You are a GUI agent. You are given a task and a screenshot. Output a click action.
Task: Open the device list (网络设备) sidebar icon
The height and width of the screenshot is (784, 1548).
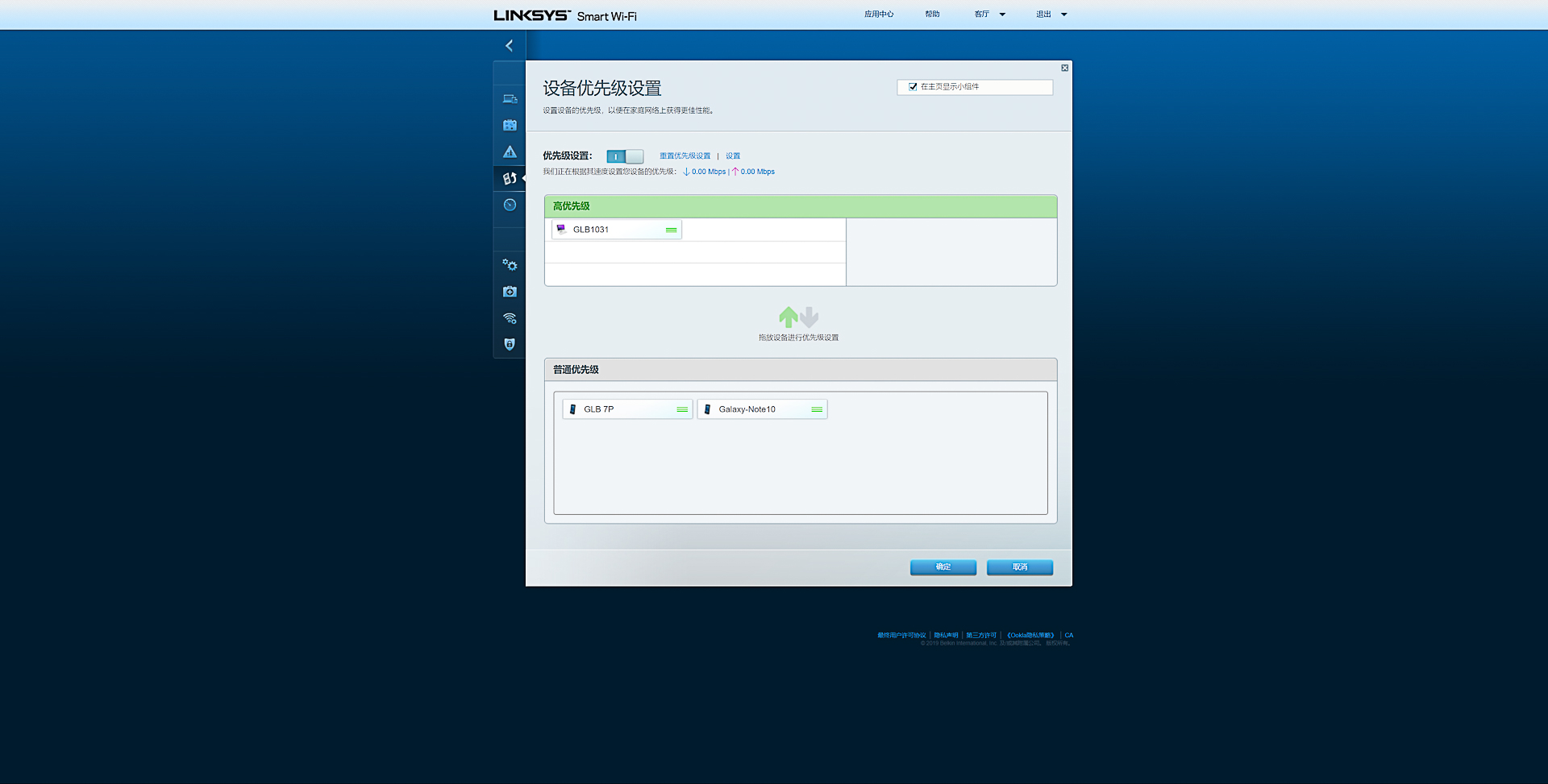[x=509, y=98]
